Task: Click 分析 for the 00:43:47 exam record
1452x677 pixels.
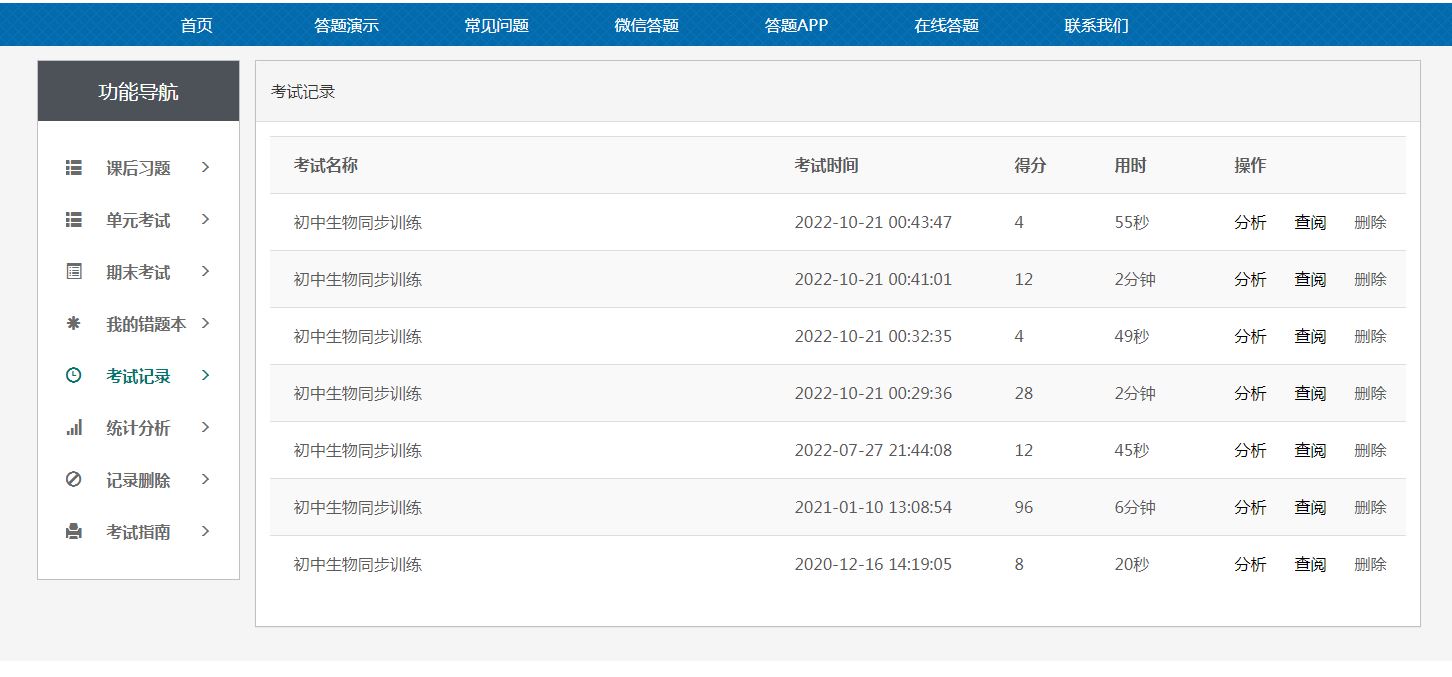Action: point(1250,223)
